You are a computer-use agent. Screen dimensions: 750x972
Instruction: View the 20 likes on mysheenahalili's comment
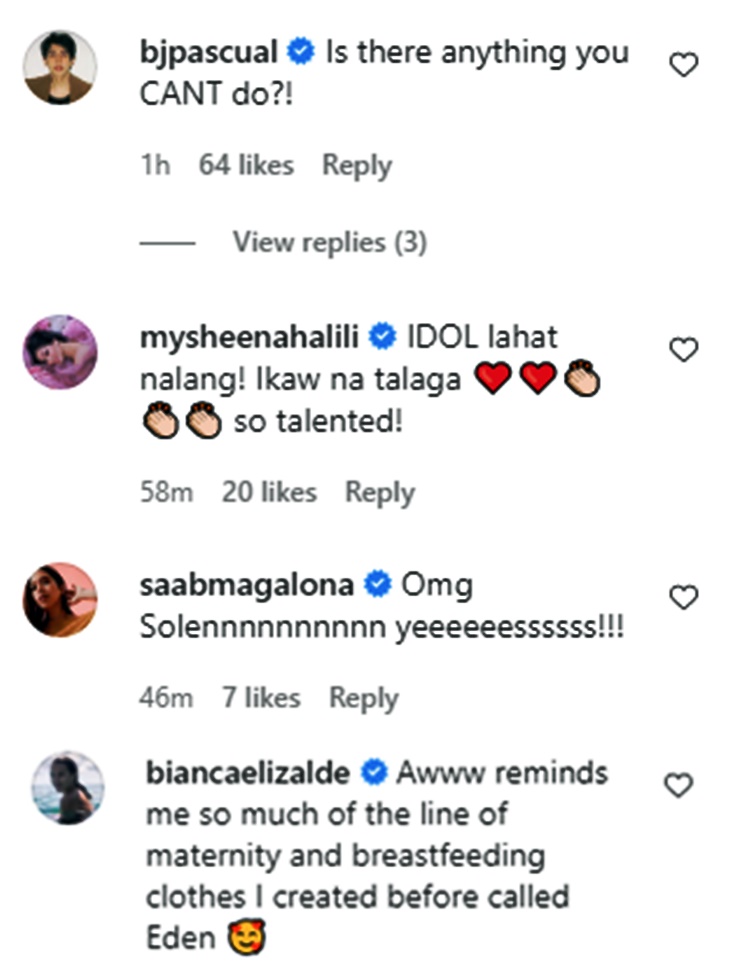[269, 492]
